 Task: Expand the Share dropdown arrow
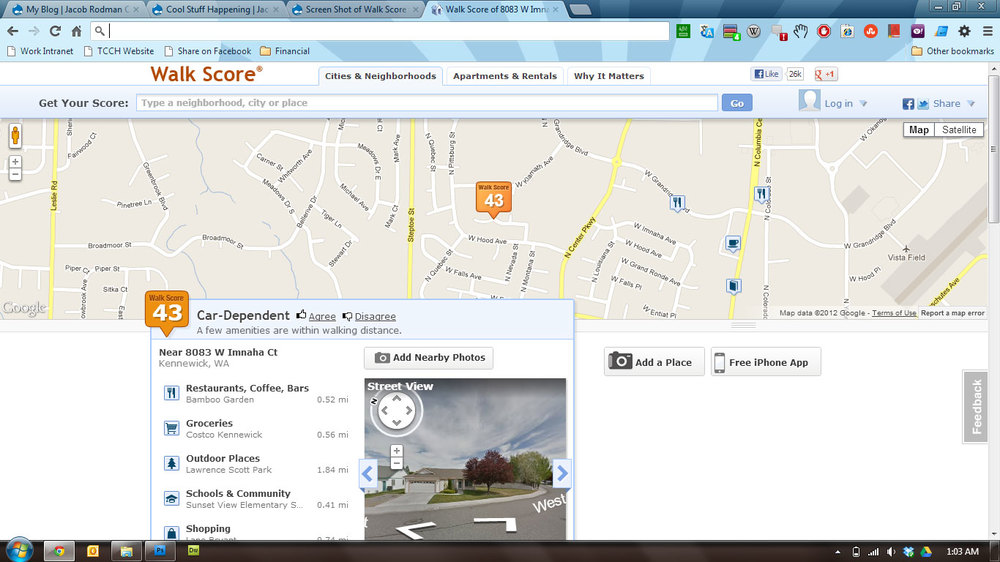tap(971, 103)
